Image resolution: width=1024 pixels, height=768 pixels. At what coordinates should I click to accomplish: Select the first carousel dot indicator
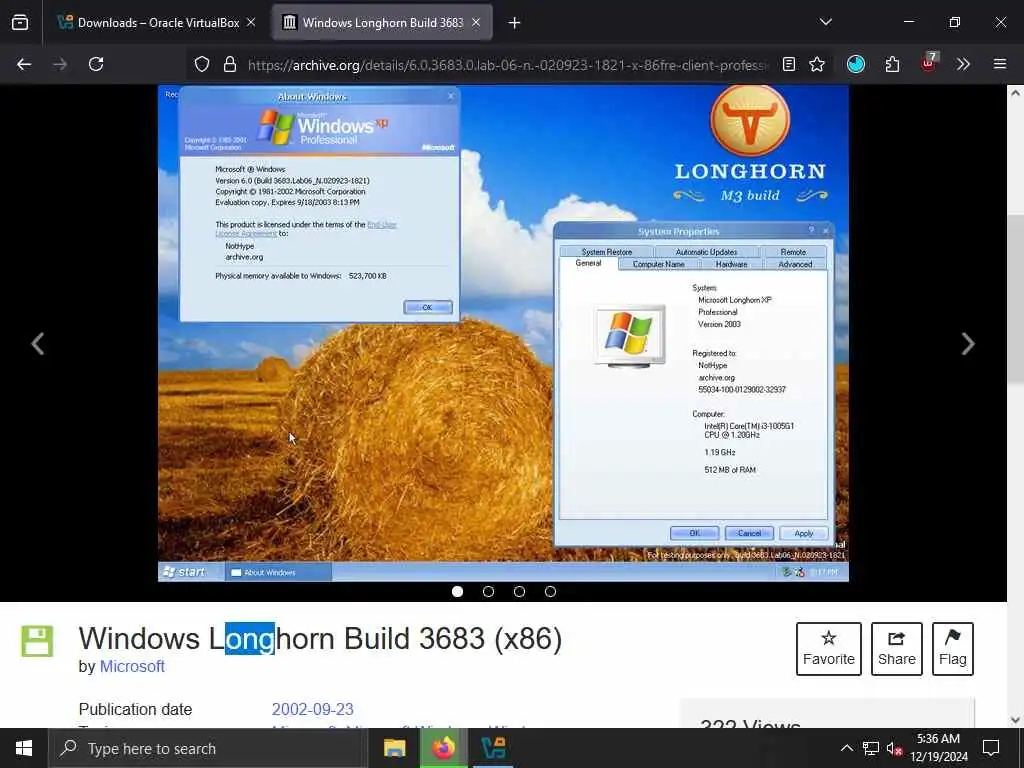coord(457,592)
